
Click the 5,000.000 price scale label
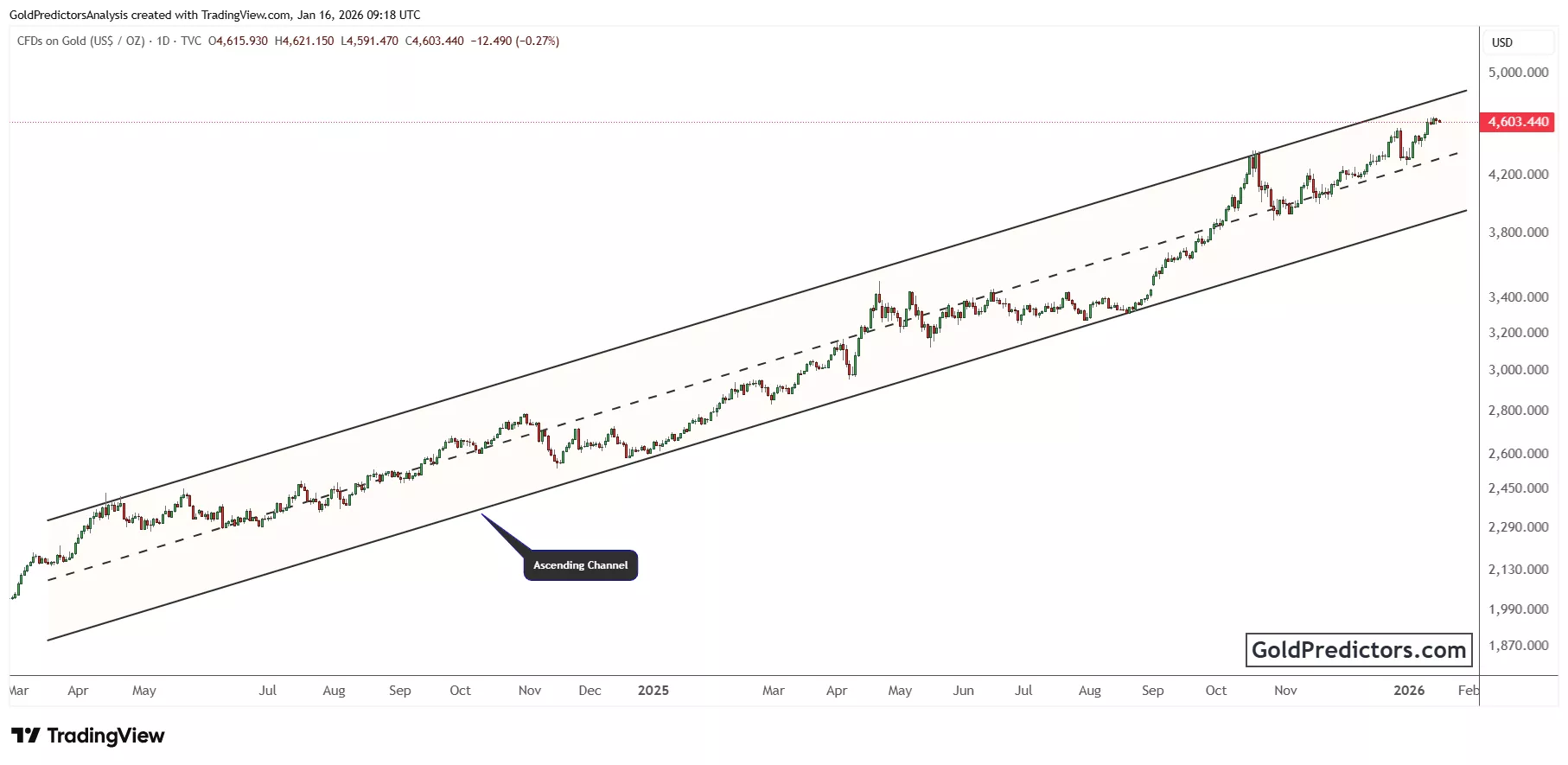pos(1518,73)
